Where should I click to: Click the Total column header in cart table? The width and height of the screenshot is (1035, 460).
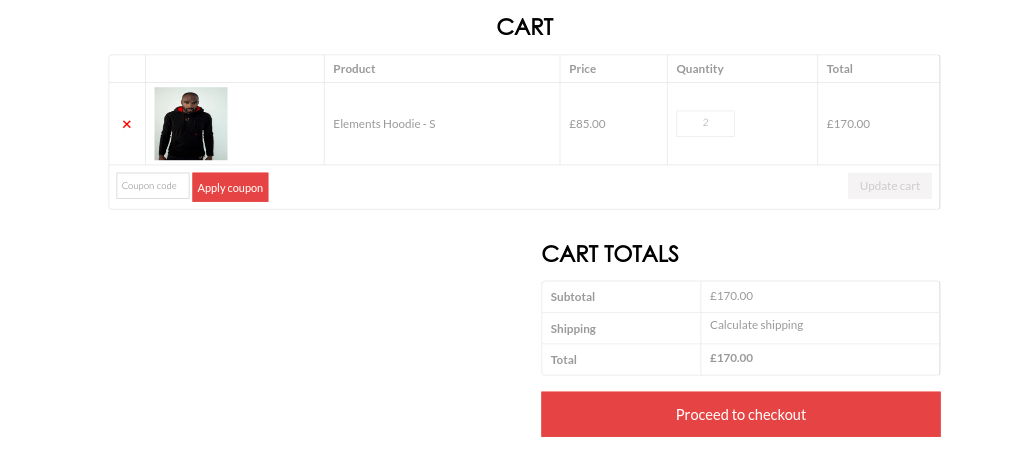pyautogui.click(x=840, y=69)
